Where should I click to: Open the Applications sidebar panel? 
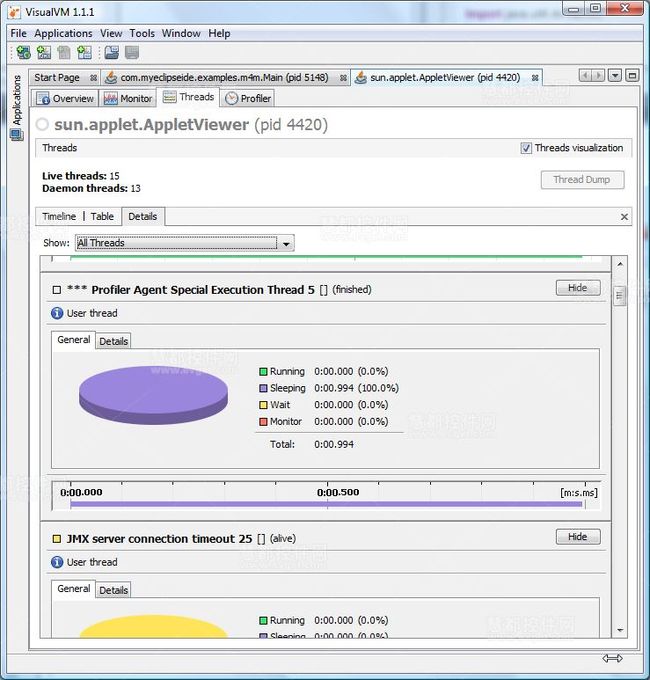[x=16, y=100]
